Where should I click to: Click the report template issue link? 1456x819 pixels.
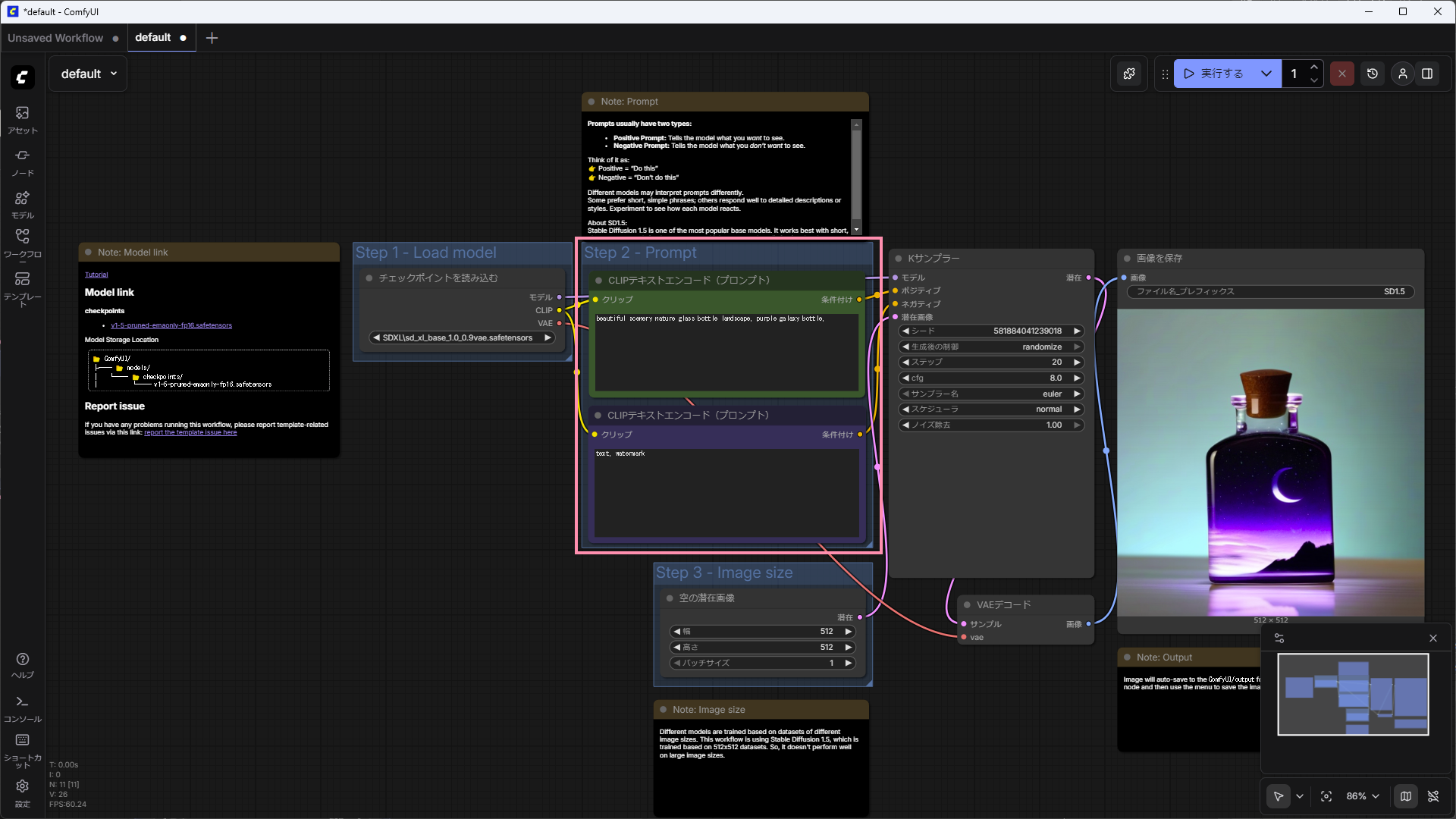[190, 432]
